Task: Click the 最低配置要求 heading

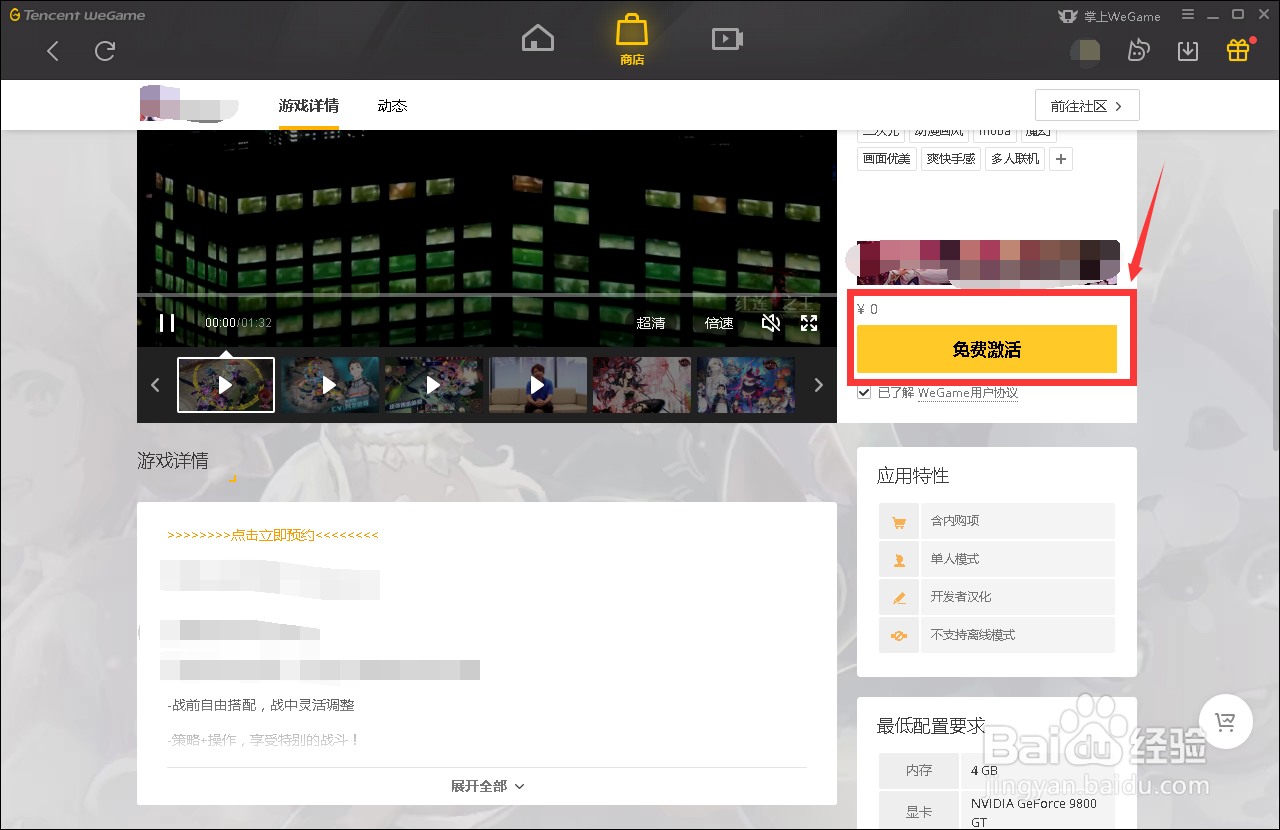Action: click(x=931, y=726)
